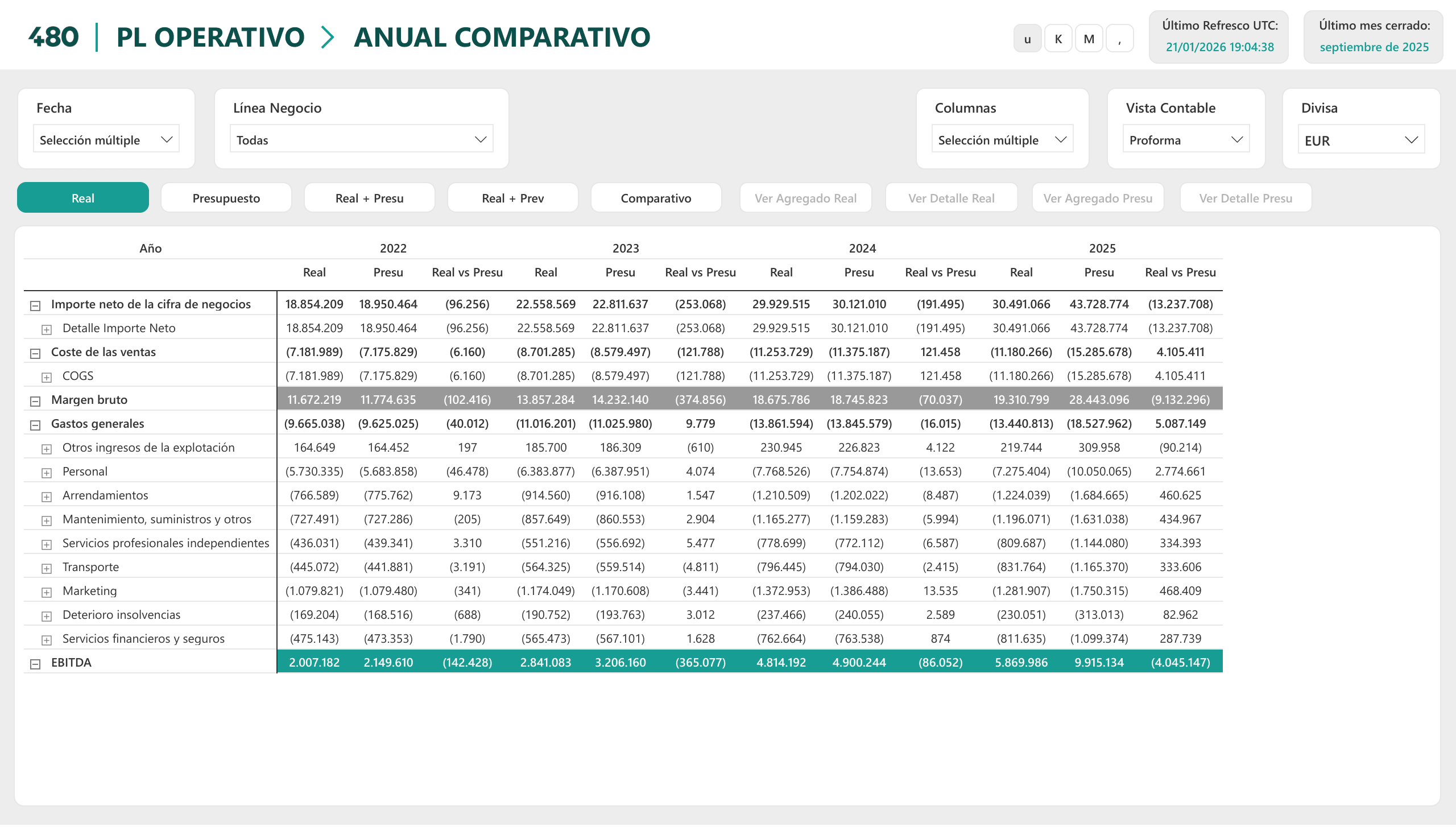
Task: Switch to the Presupuesto tab
Action: point(226,198)
